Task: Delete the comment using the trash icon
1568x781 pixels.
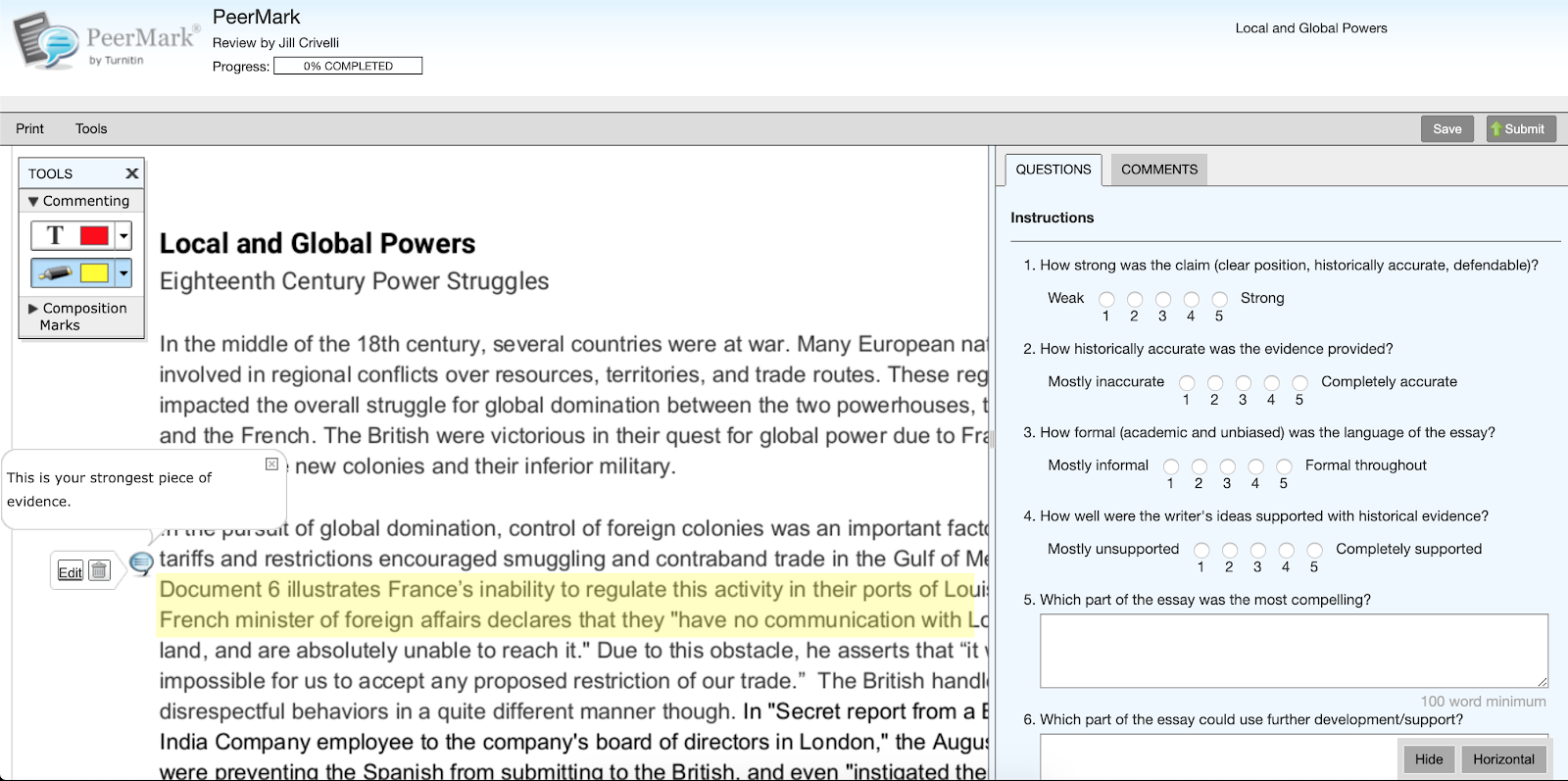Action: click(99, 570)
